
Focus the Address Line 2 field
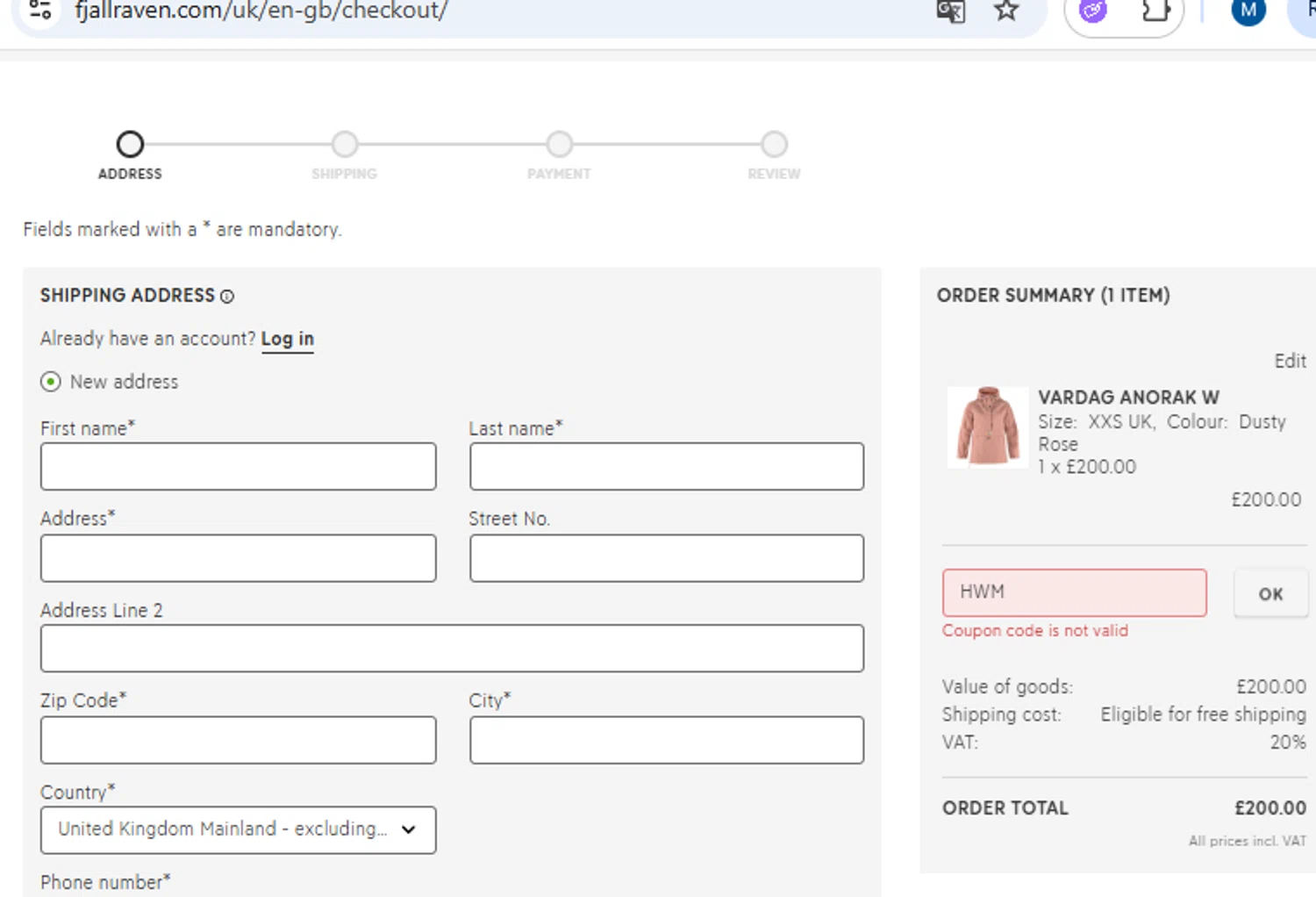click(452, 649)
